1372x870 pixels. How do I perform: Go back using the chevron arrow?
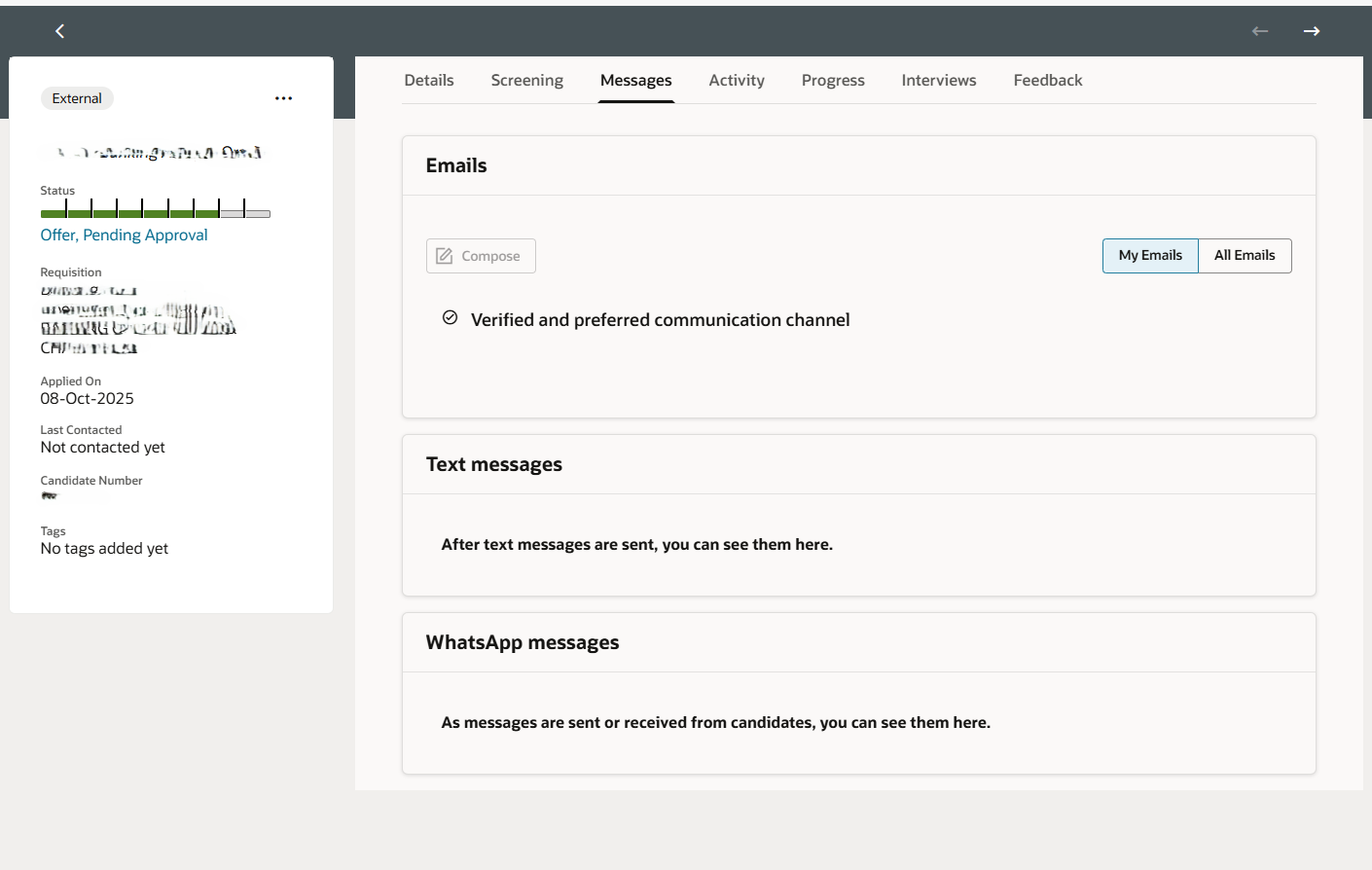59,31
